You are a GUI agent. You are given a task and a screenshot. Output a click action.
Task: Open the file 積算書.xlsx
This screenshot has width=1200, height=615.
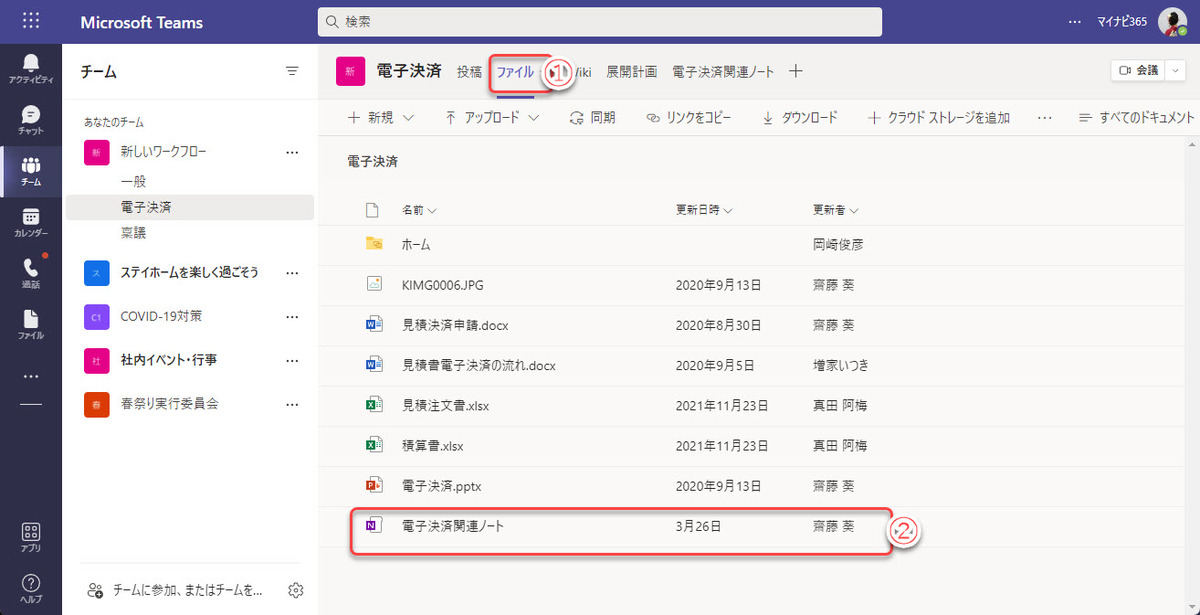[x=433, y=445]
